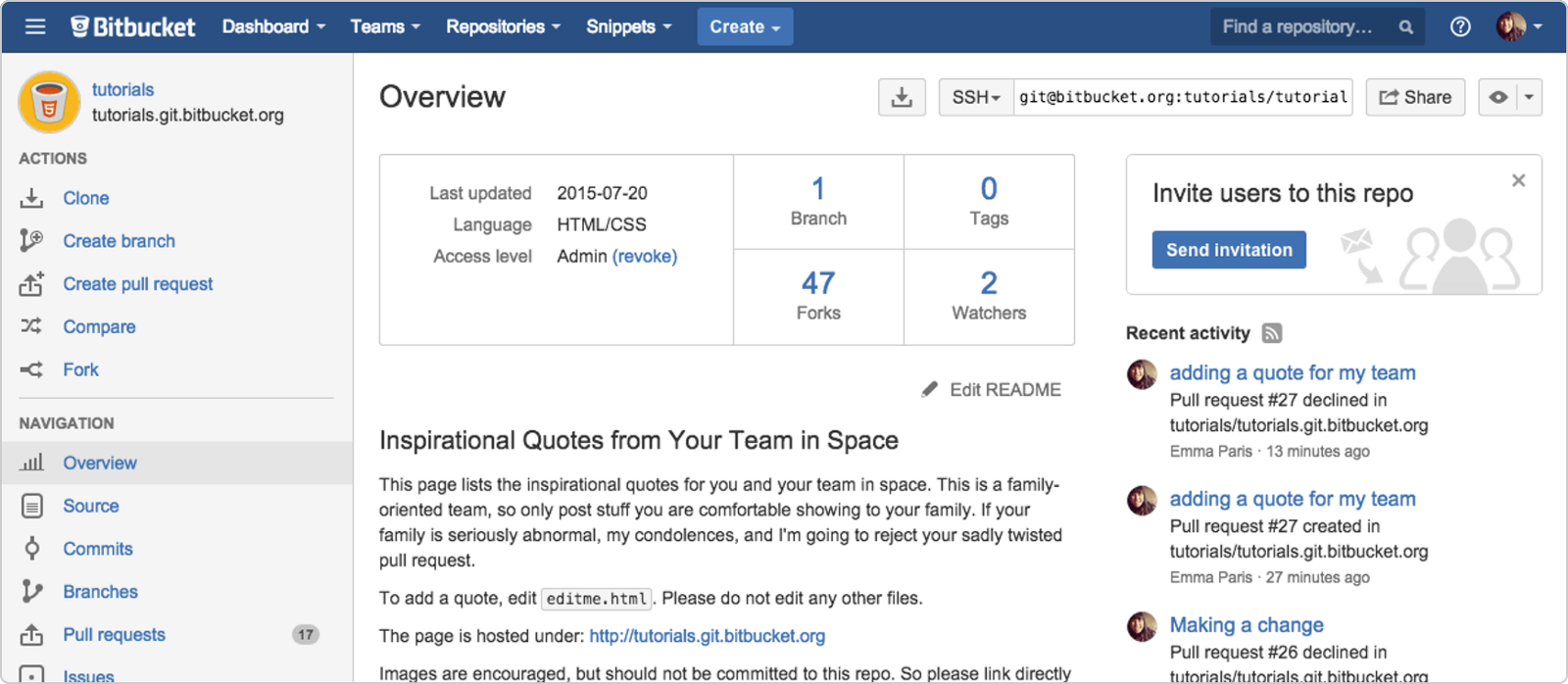Click the hamburger menu icon

pos(35,26)
